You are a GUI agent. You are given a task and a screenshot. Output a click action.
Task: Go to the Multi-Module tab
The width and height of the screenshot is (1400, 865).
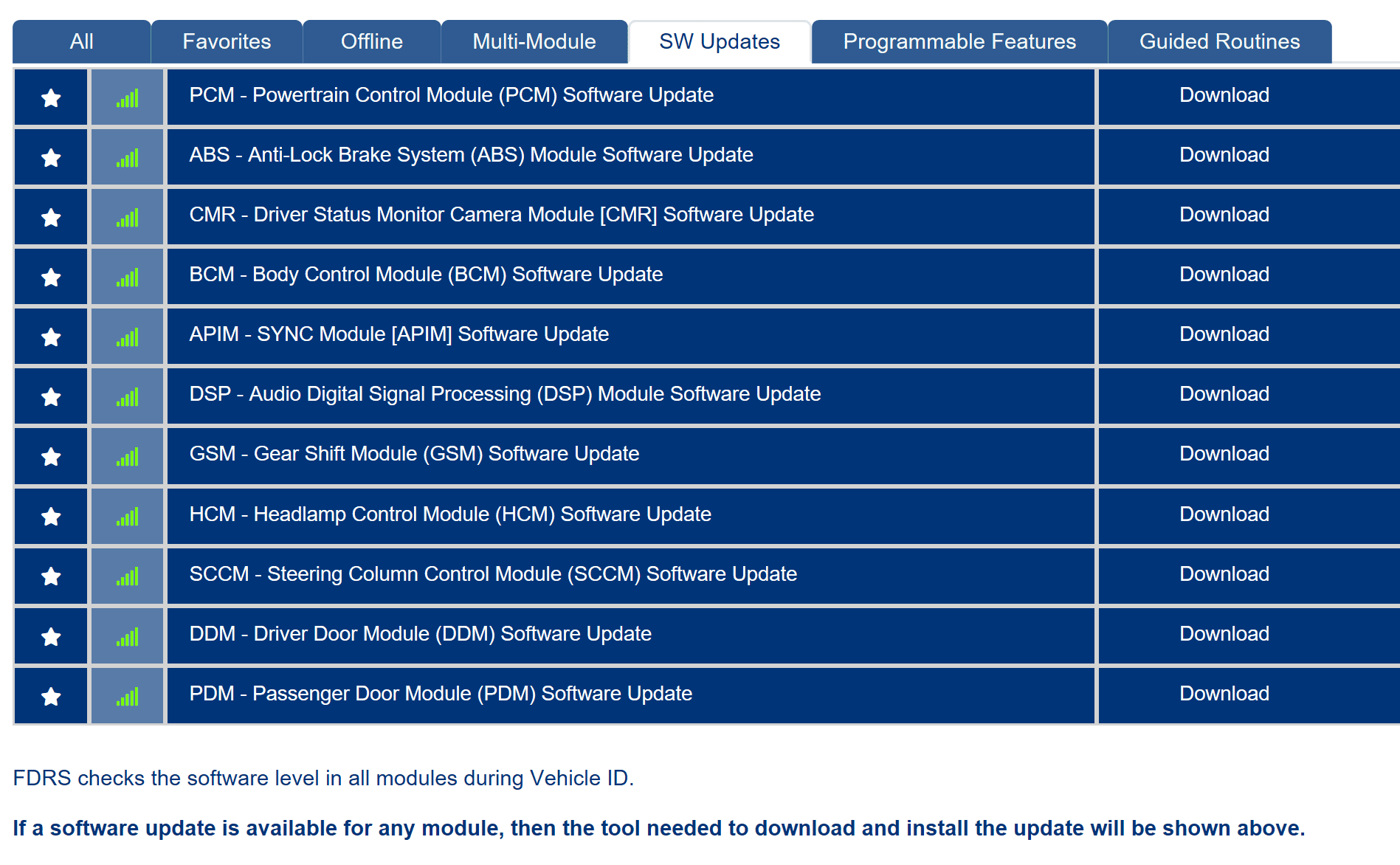(x=534, y=42)
